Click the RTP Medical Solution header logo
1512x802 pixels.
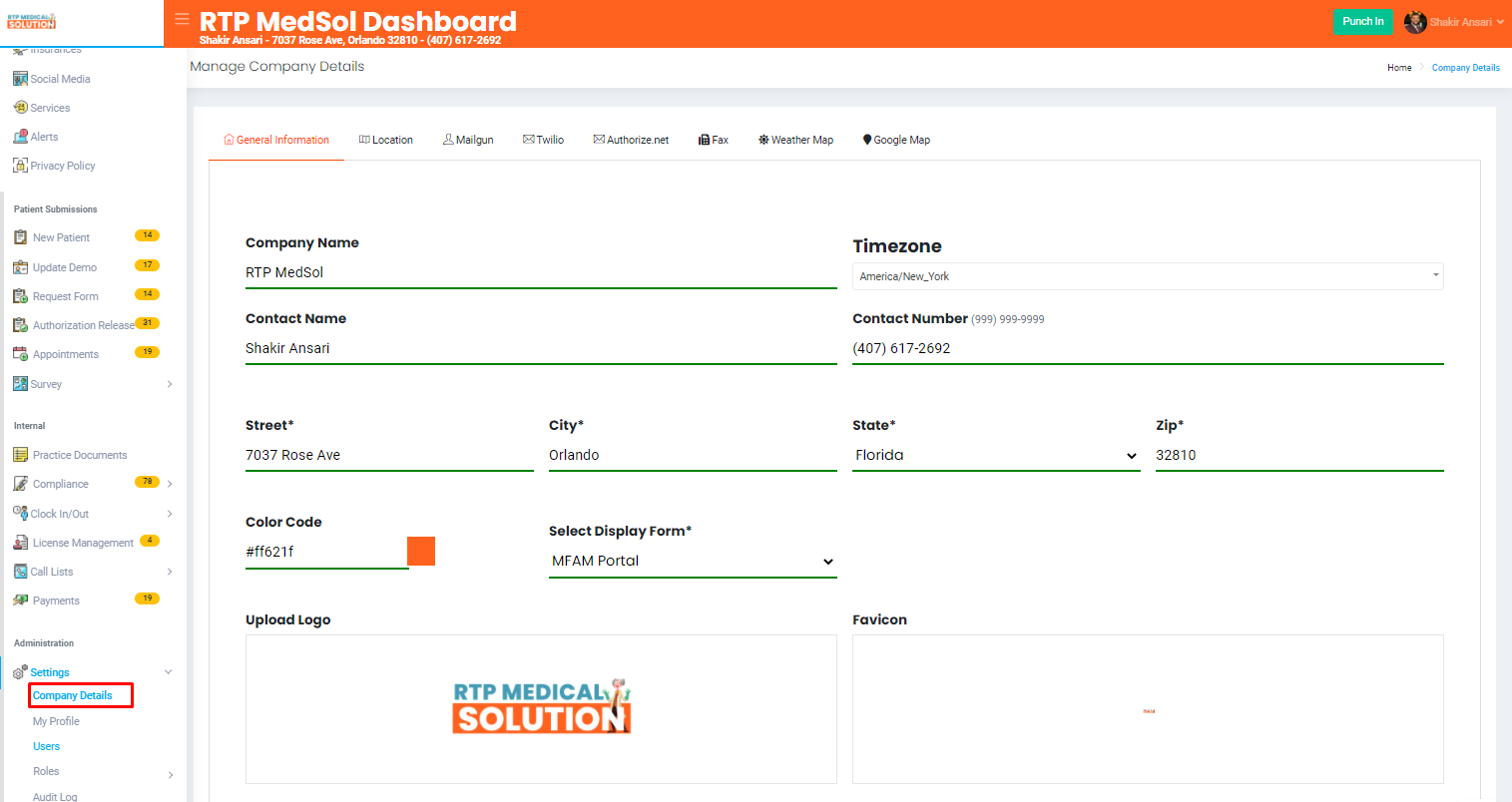(32, 22)
